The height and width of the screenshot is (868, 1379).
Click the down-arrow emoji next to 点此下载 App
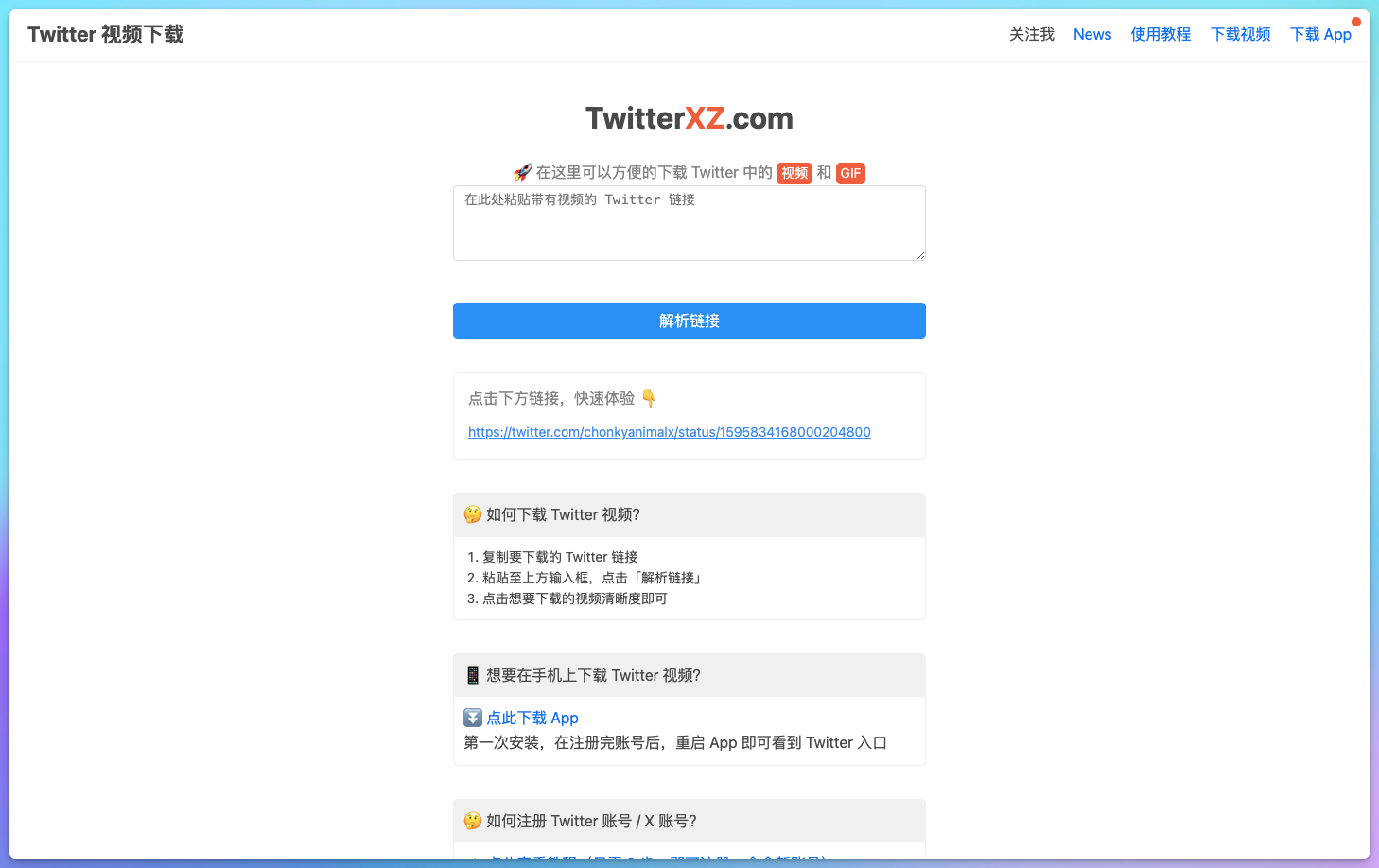(x=473, y=718)
